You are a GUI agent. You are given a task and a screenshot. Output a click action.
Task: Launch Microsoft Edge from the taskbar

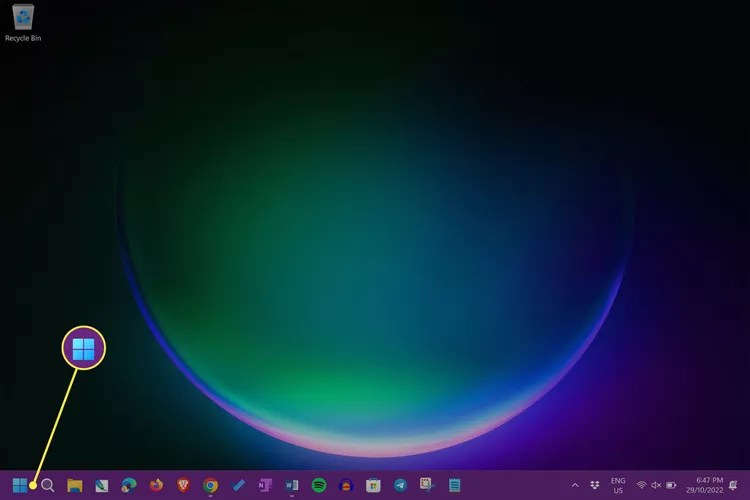[x=129, y=485]
